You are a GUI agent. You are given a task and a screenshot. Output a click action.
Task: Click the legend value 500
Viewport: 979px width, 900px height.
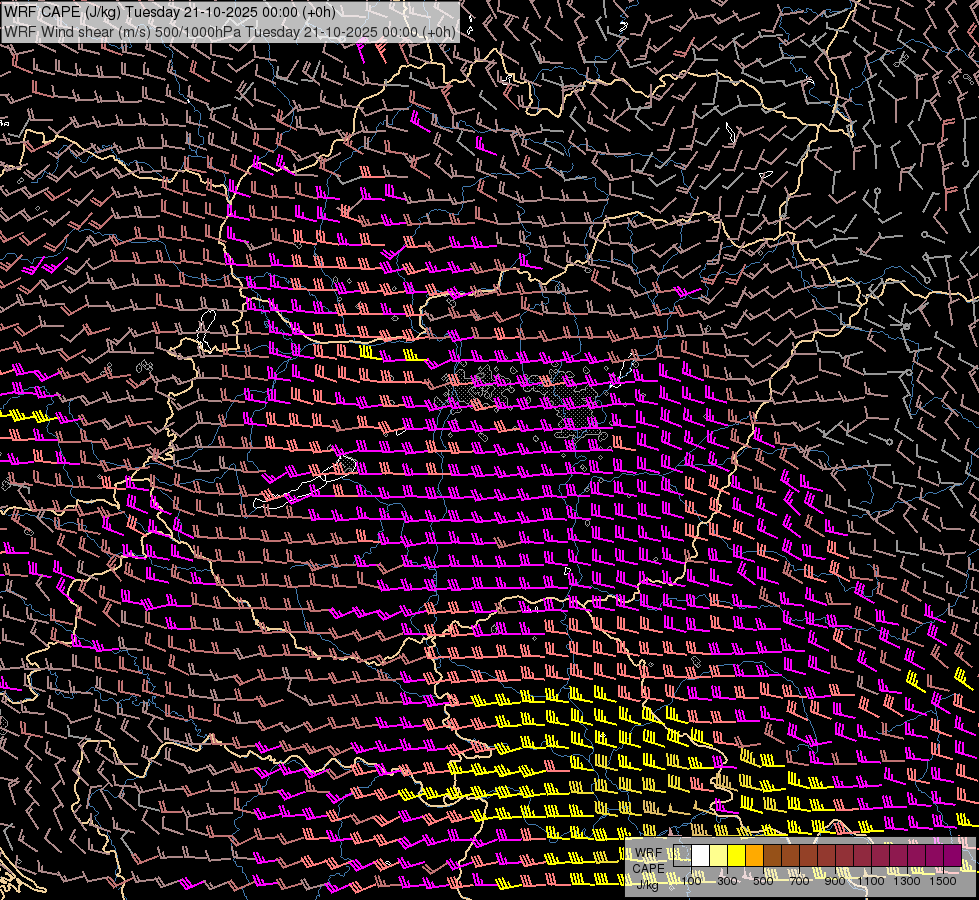click(763, 881)
